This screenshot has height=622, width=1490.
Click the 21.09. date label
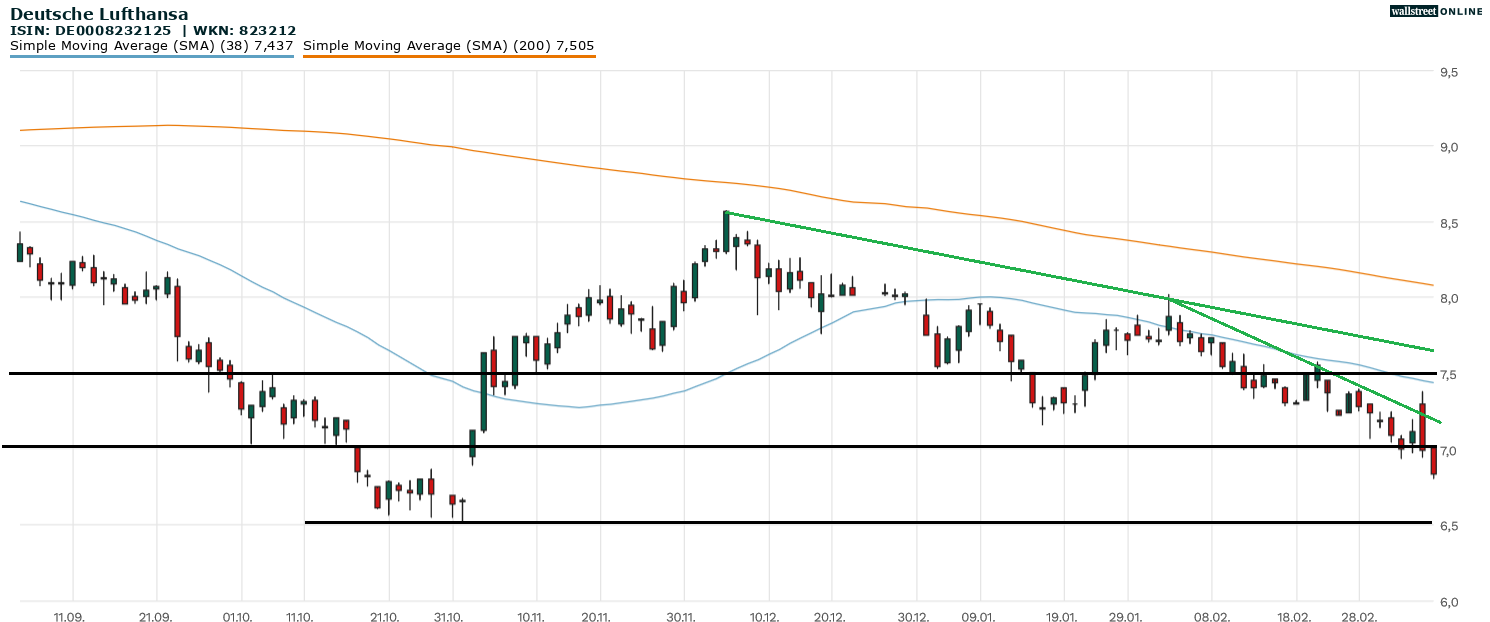coord(155,617)
